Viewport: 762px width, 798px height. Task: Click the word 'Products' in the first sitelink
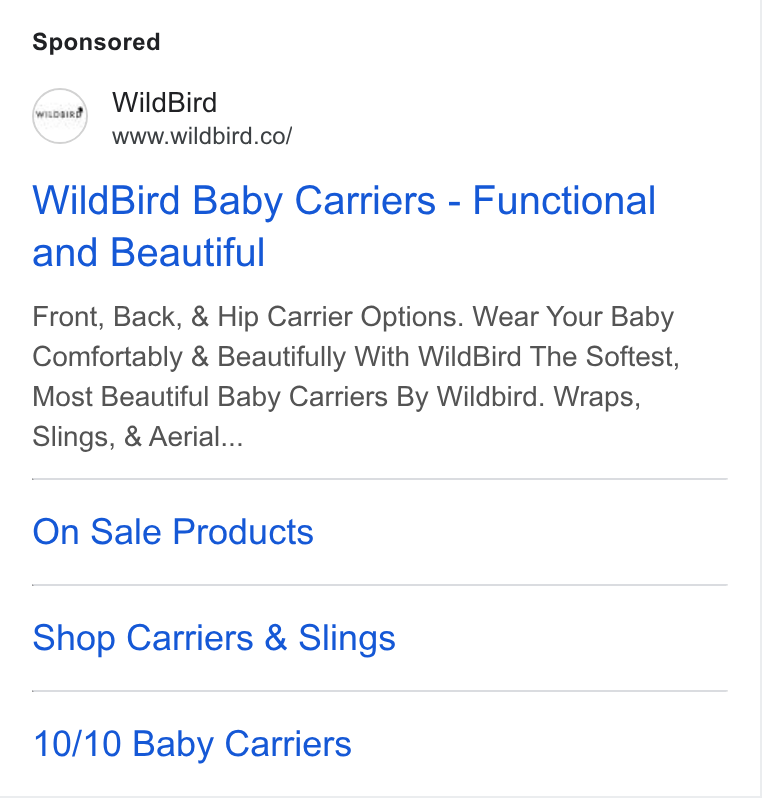(x=243, y=532)
